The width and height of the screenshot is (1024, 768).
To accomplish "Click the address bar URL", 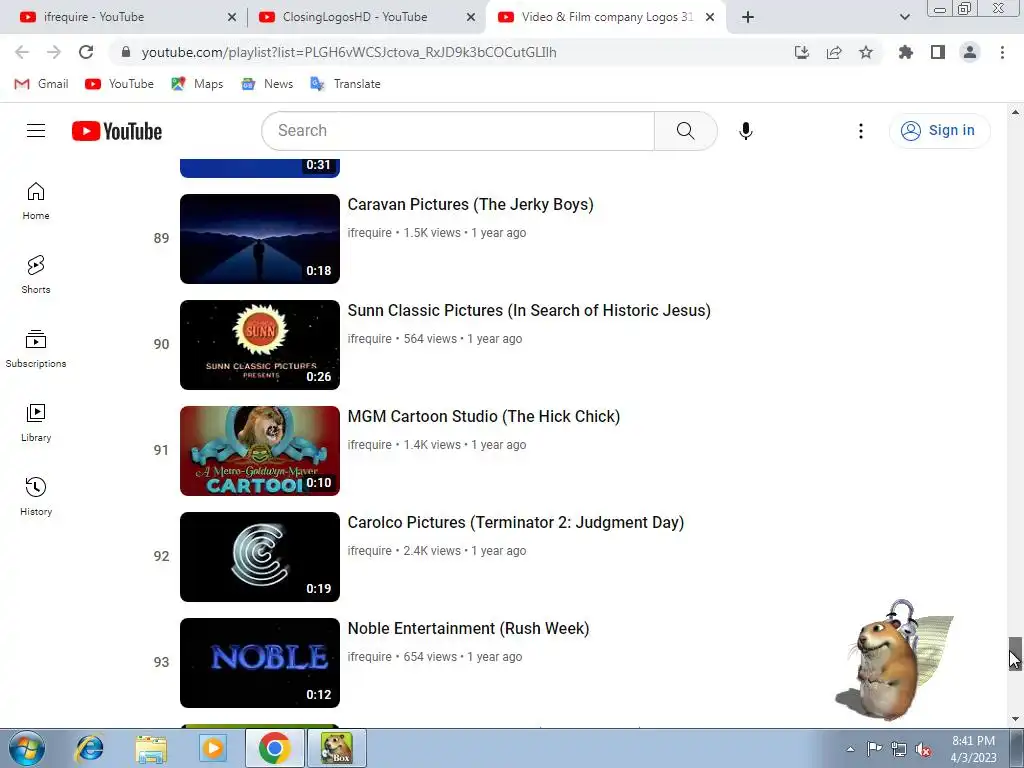I will (349, 52).
